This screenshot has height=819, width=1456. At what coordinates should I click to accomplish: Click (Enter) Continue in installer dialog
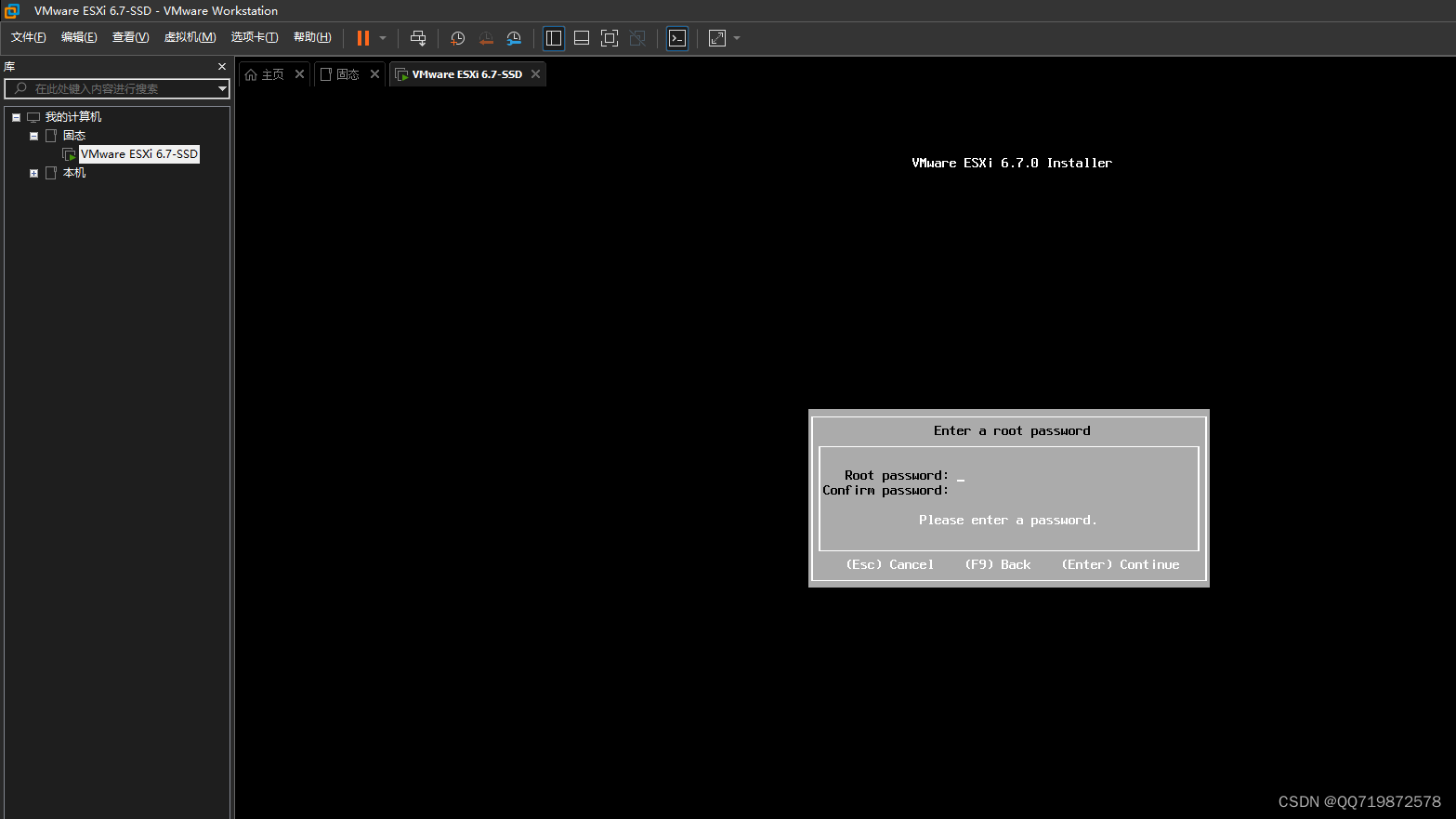1121,564
